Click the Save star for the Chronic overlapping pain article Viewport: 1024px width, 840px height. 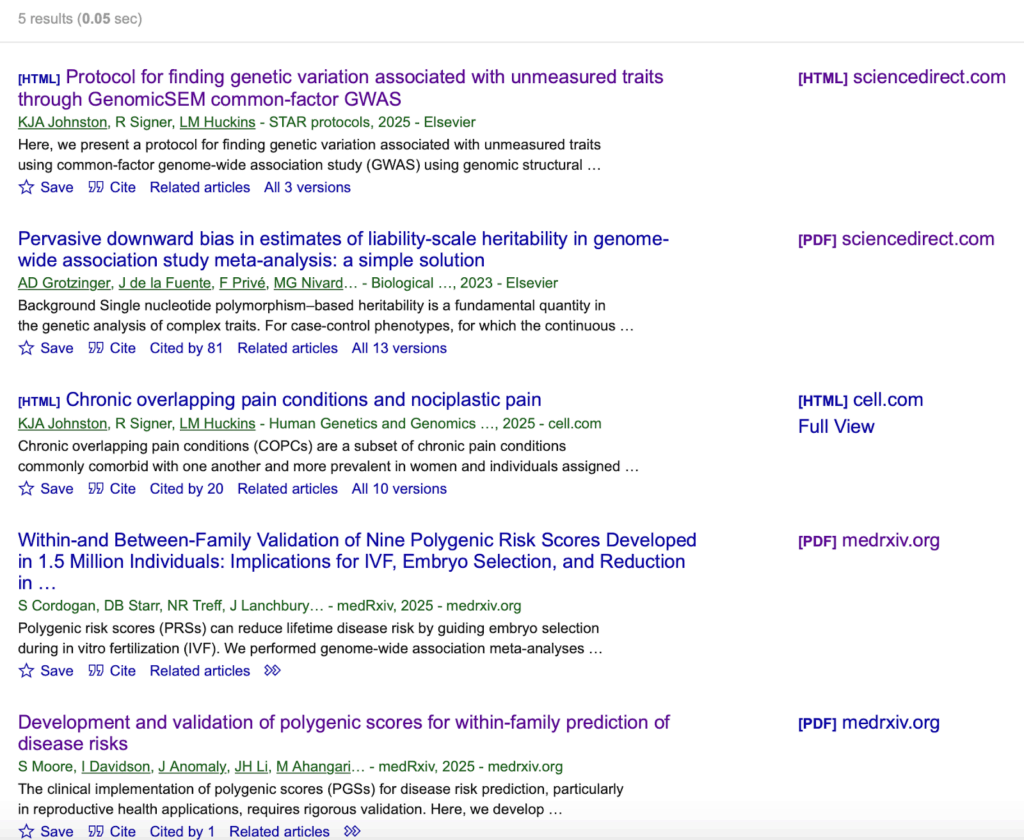(27, 489)
